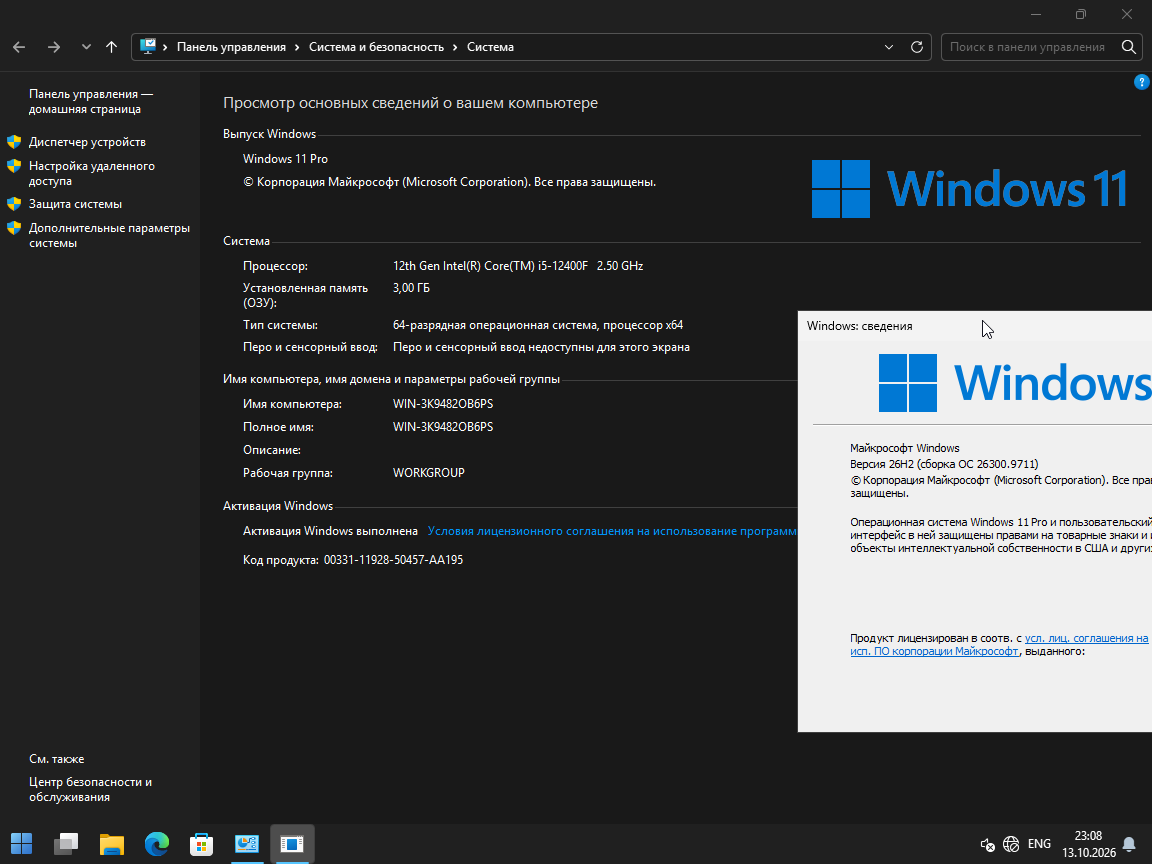Switch to the Control Panel taskbar button
The height and width of the screenshot is (864, 1152).
(247, 844)
